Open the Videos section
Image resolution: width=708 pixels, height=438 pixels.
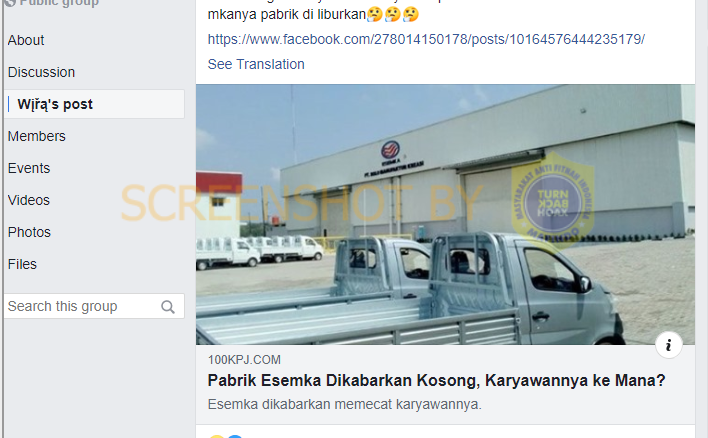point(28,200)
